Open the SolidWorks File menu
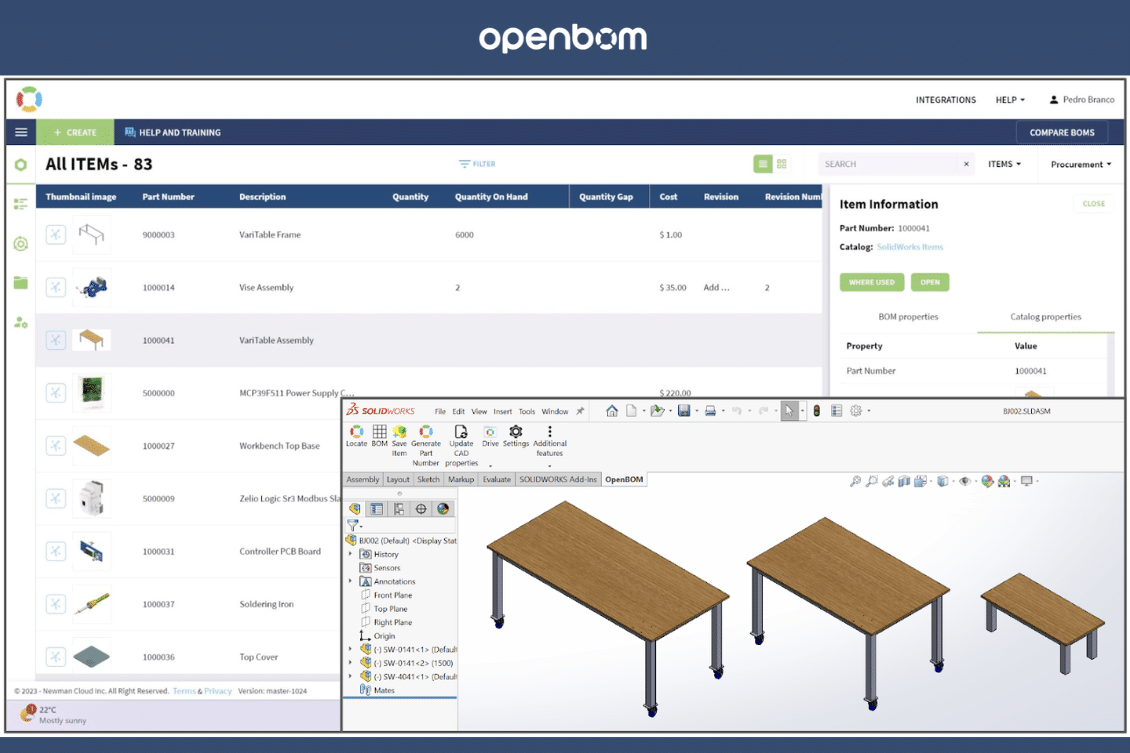Image resolution: width=1130 pixels, height=753 pixels. (440, 411)
